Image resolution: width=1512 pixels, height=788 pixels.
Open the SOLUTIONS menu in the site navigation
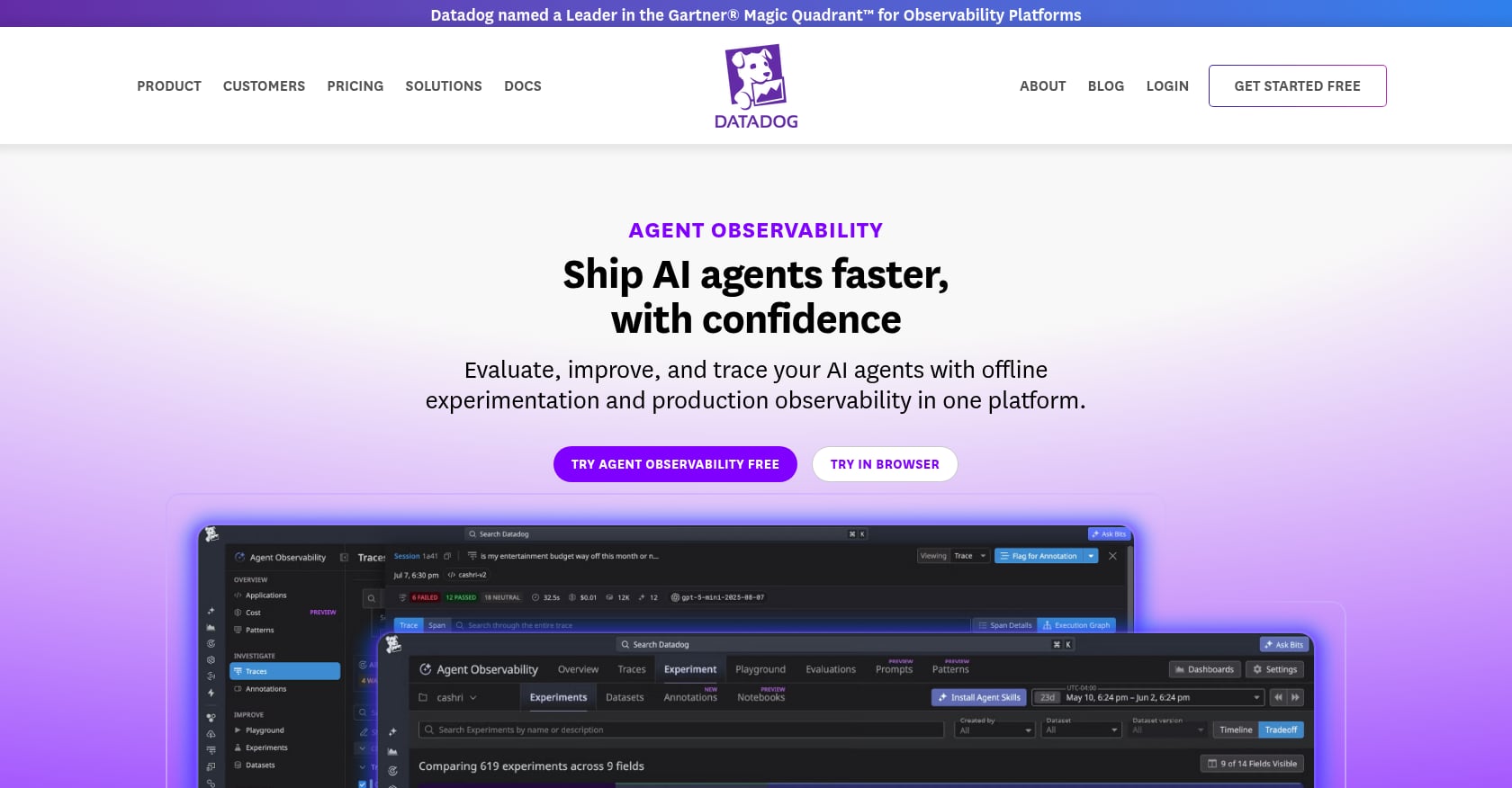click(x=444, y=86)
